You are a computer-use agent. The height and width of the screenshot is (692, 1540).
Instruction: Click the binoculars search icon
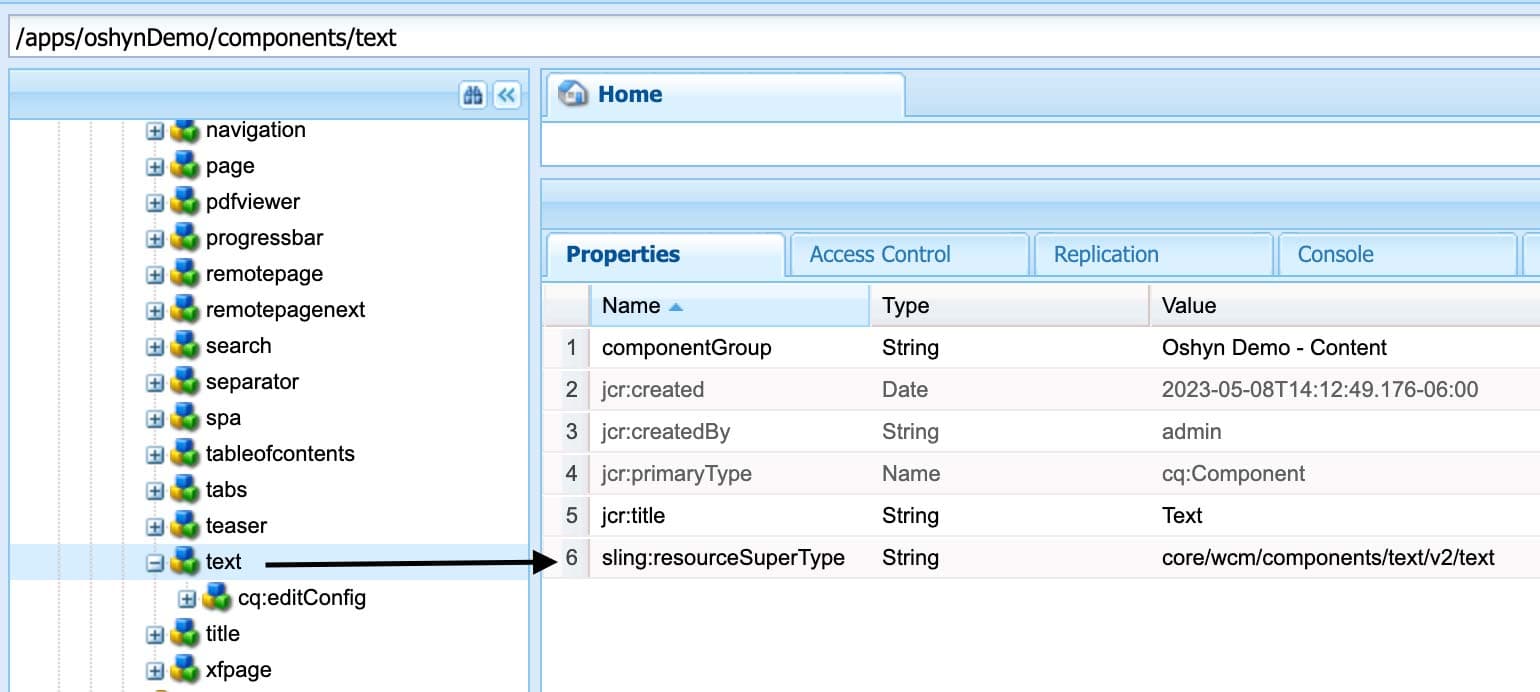click(472, 95)
